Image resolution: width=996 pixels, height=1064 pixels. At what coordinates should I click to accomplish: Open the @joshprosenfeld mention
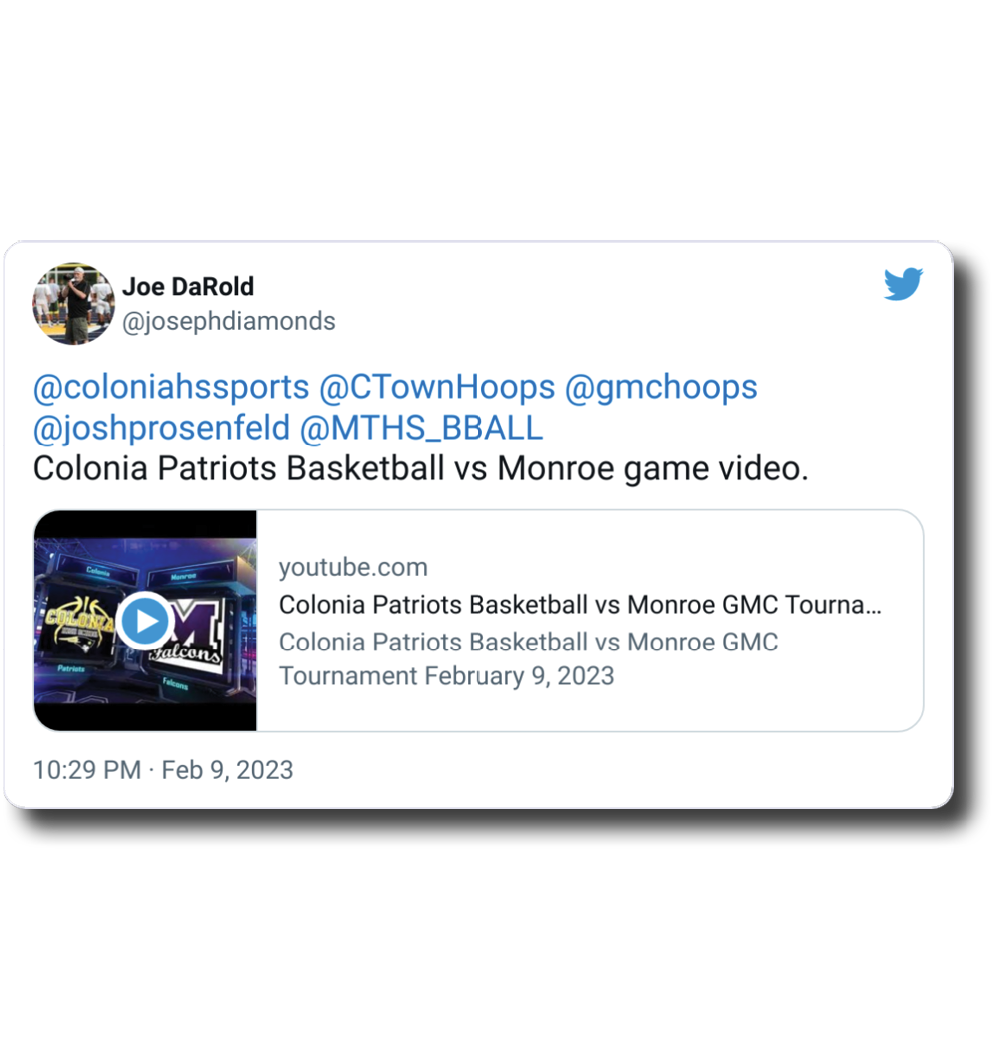click(161, 428)
